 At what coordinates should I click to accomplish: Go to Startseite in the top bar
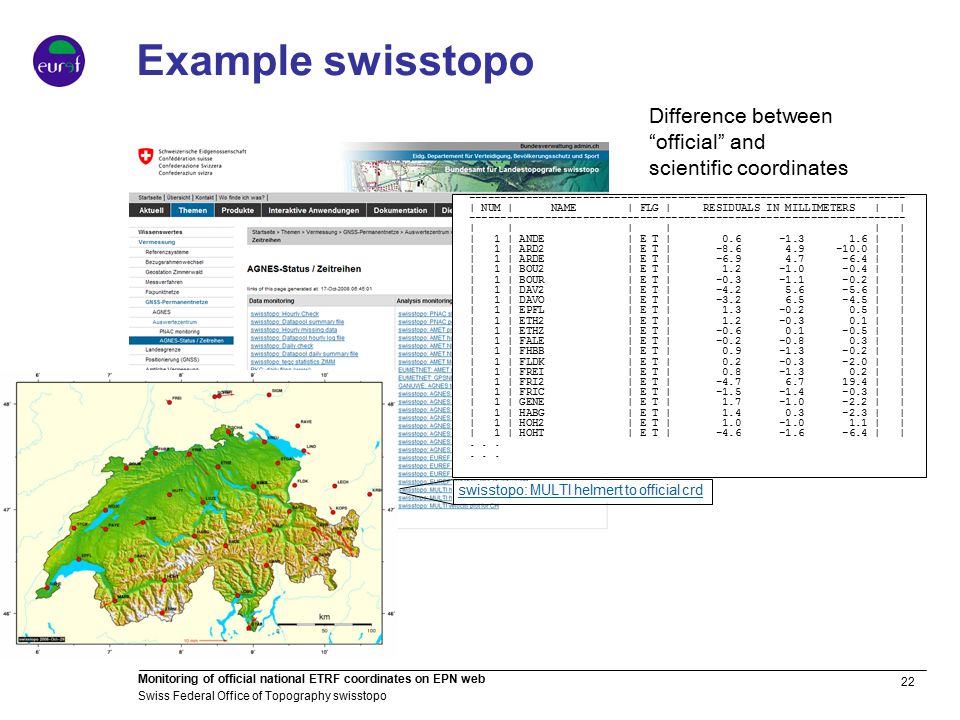[x=150, y=197]
